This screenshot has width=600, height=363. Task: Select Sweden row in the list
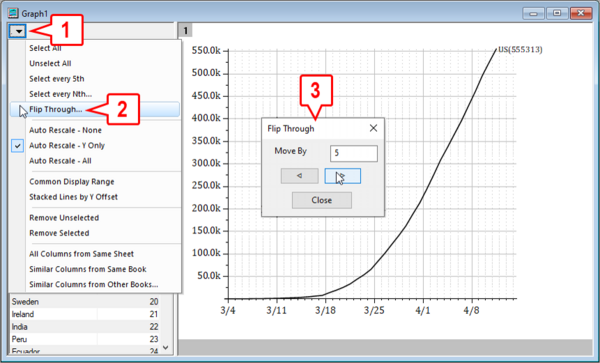[x=85, y=302]
